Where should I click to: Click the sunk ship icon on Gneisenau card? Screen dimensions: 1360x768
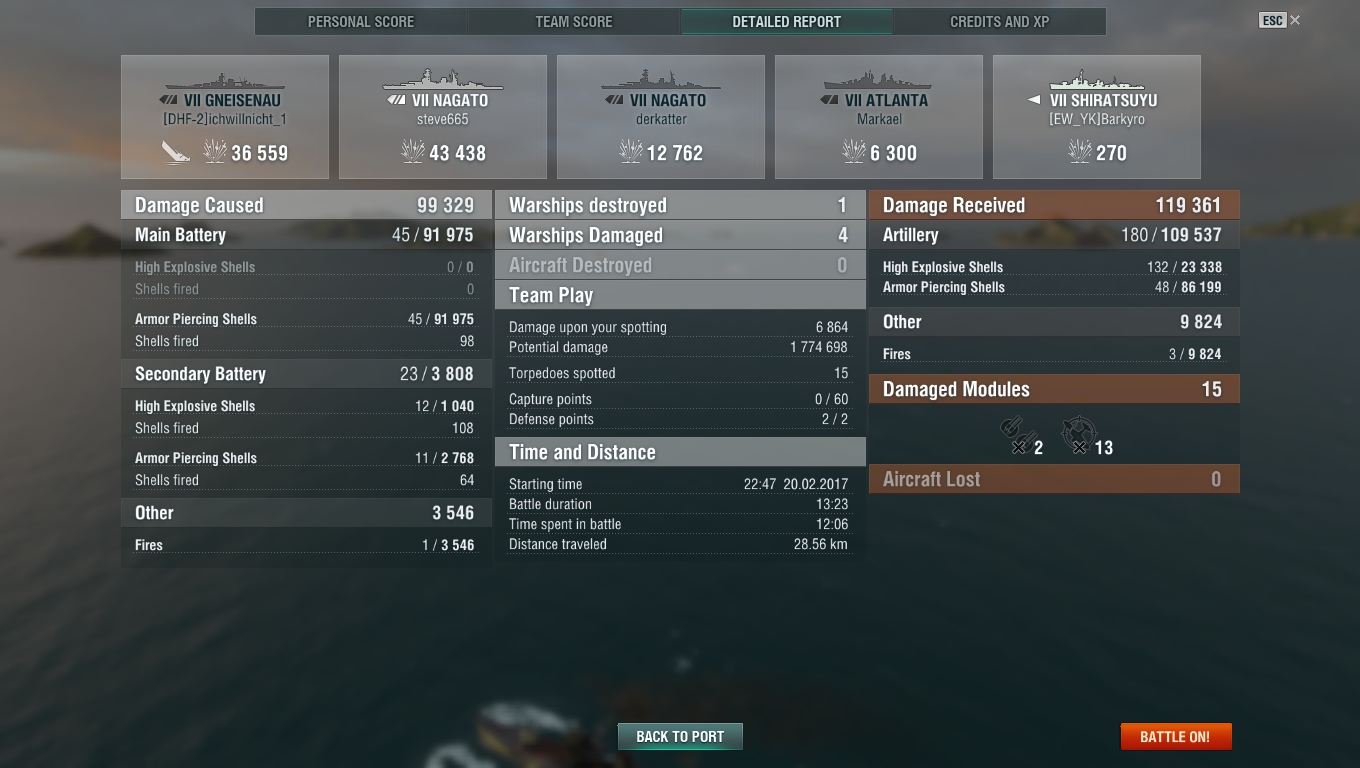pos(176,152)
